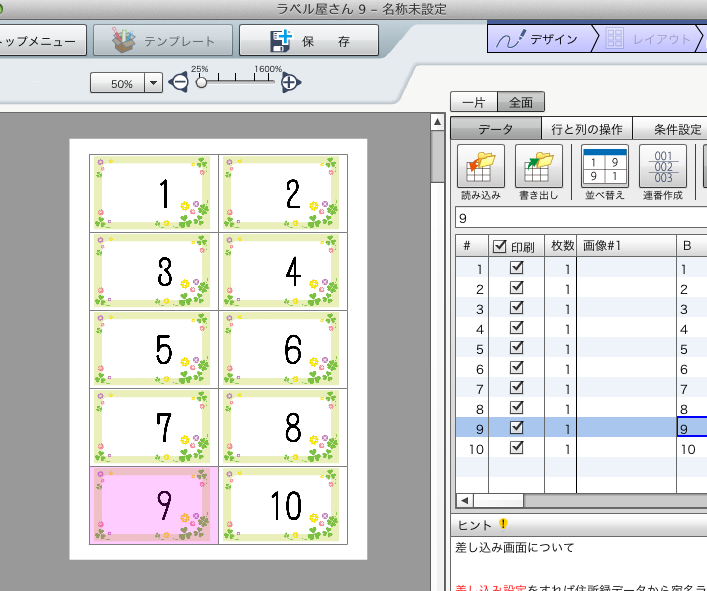Viewport: 707px width, 591px height.
Task: Click the preview scrollbar up arrow
Action: click(x=437, y=123)
